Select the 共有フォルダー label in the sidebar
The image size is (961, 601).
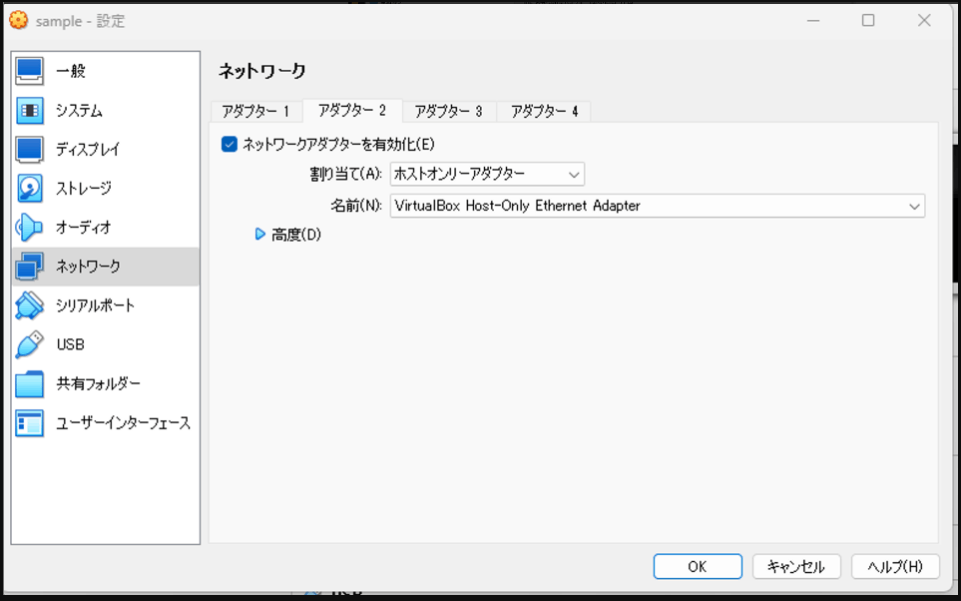coord(98,384)
